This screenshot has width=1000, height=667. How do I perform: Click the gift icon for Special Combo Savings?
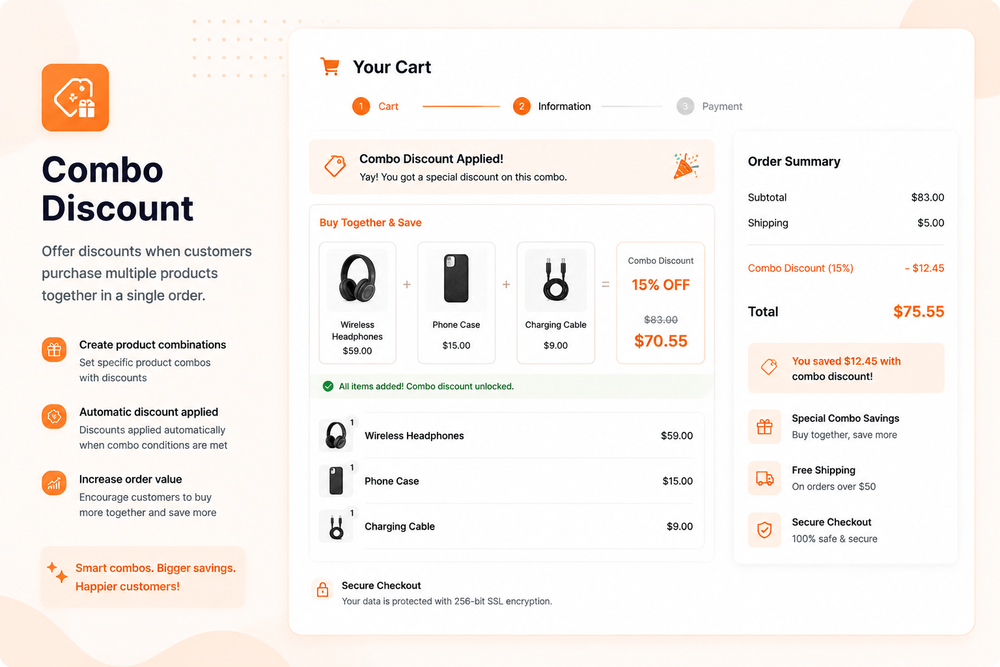(x=765, y=427)
